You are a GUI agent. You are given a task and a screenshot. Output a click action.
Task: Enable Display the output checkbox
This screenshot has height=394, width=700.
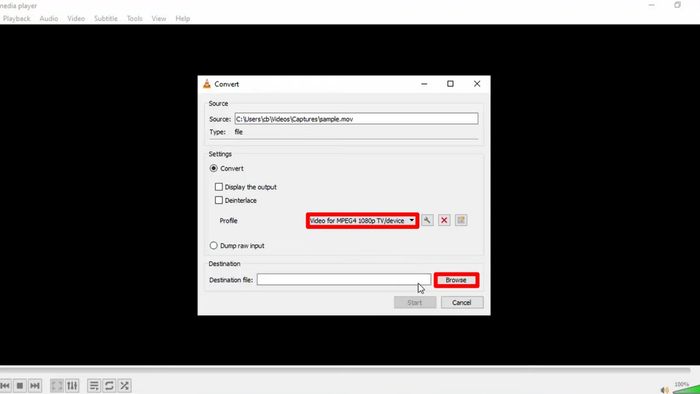pos(219,187)
